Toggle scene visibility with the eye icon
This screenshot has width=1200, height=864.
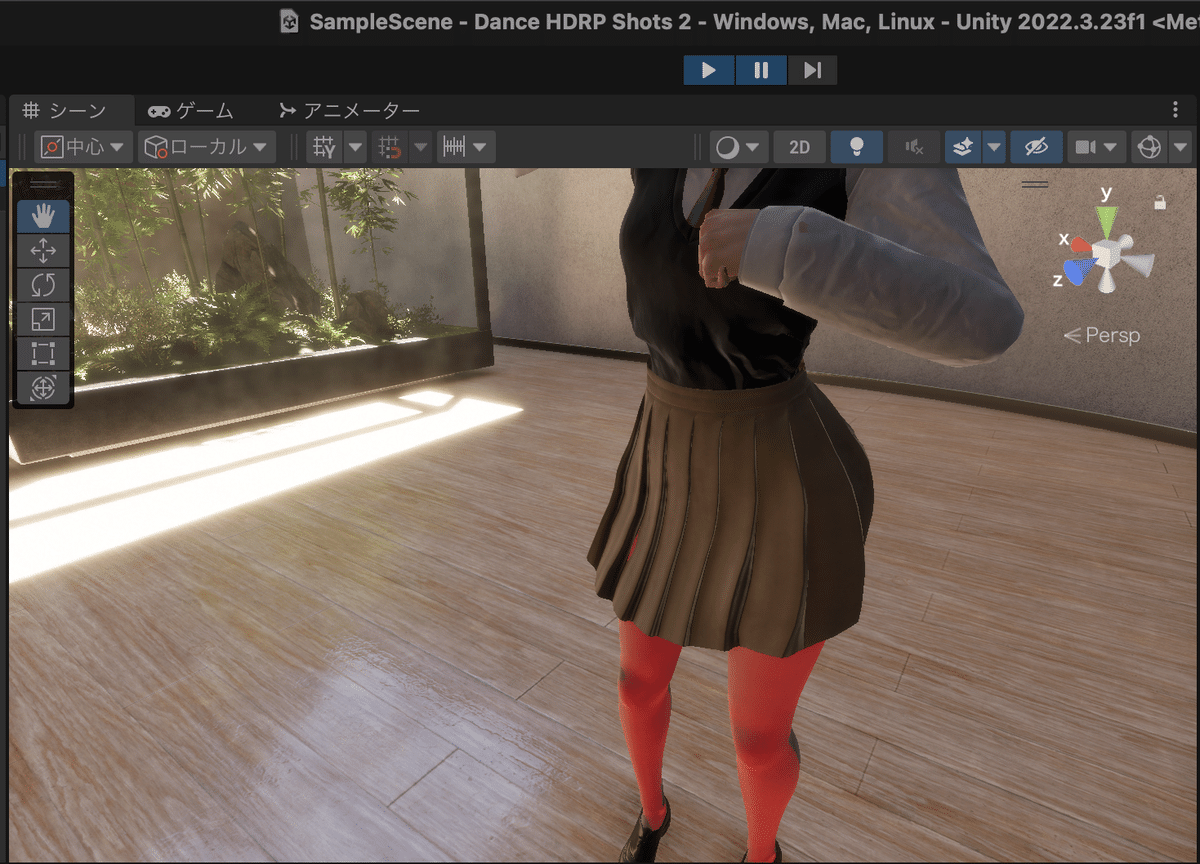1036,146
